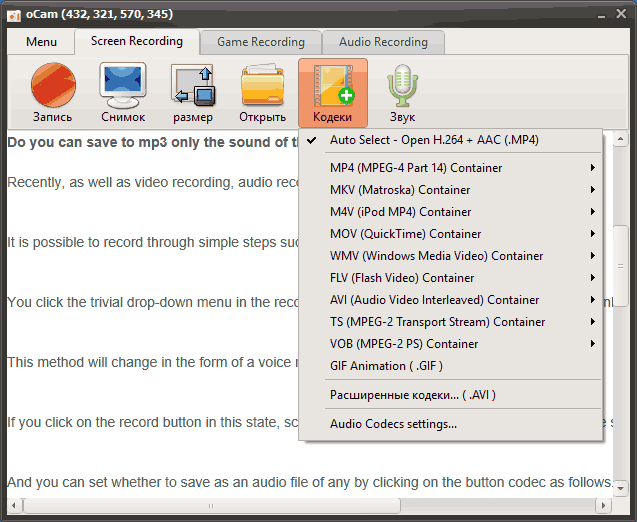
Task: Expand FLV (Flash Video) Container submenu
Action: (x=450, y=277)
